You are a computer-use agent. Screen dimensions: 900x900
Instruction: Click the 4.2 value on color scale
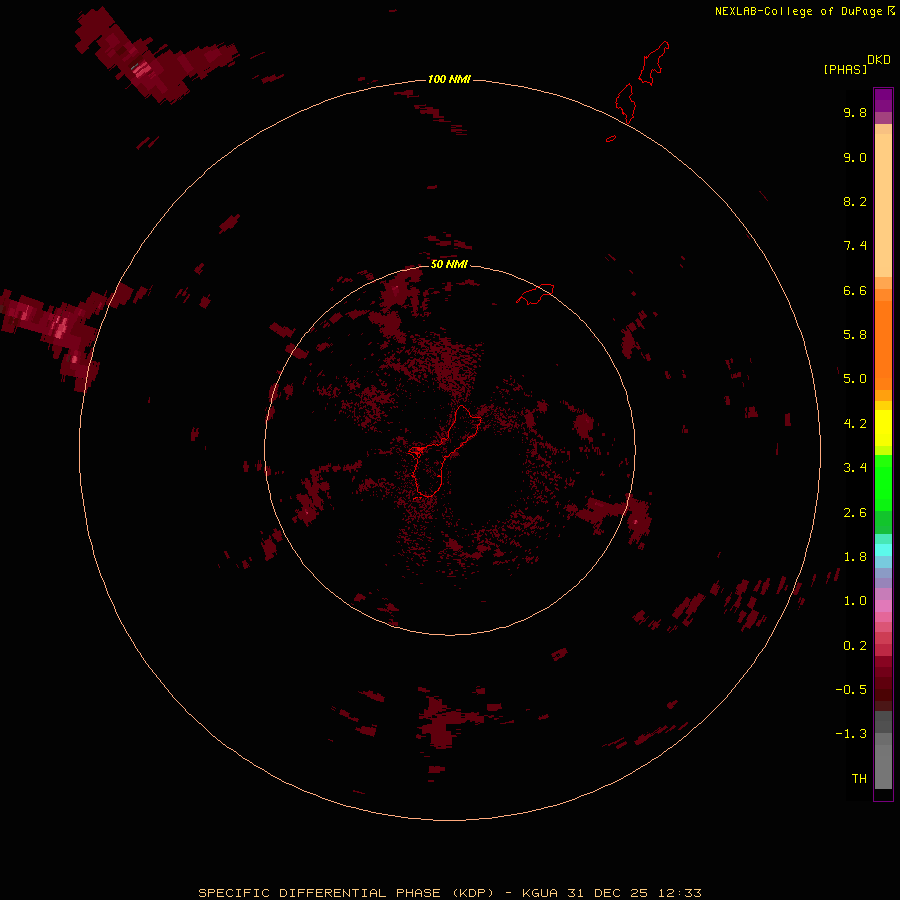pyautogui.click(x=855, y=423)
